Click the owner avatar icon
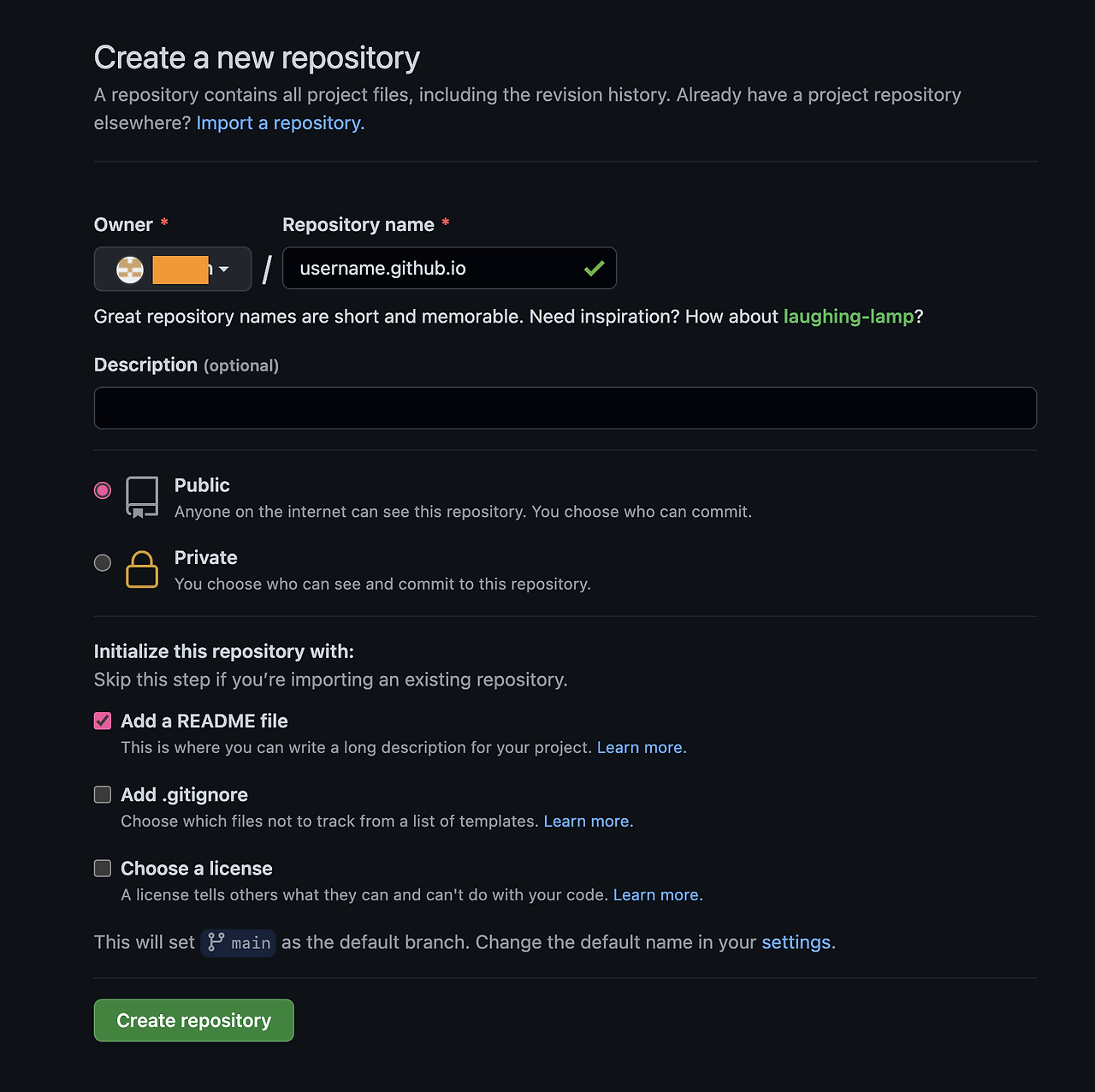Viewport: 1095px width, 1092px height. pyautogui.click(x=130, y=270)
